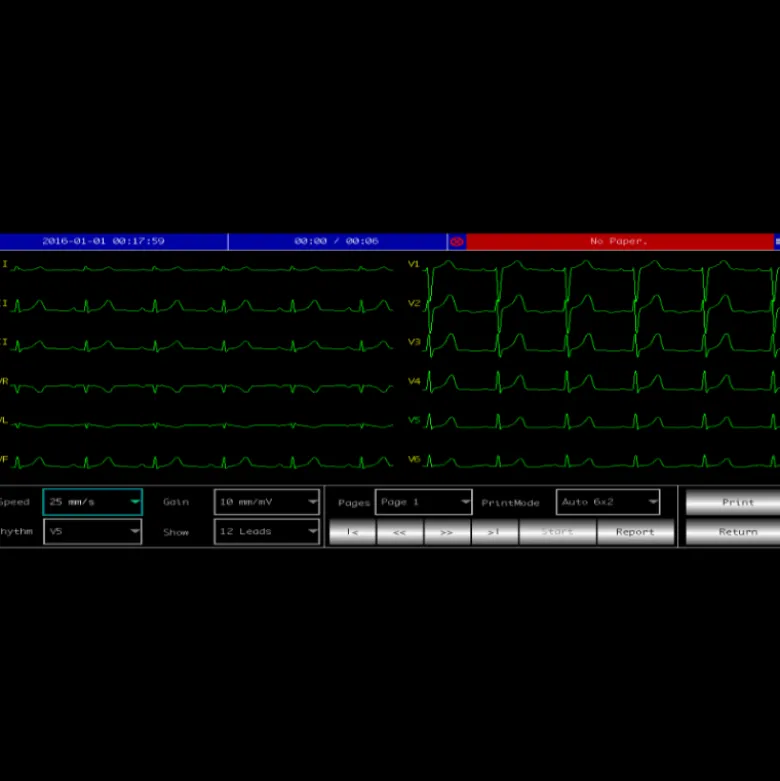Select the V6 lead label
Screen dimensions: 780x781
414,459
